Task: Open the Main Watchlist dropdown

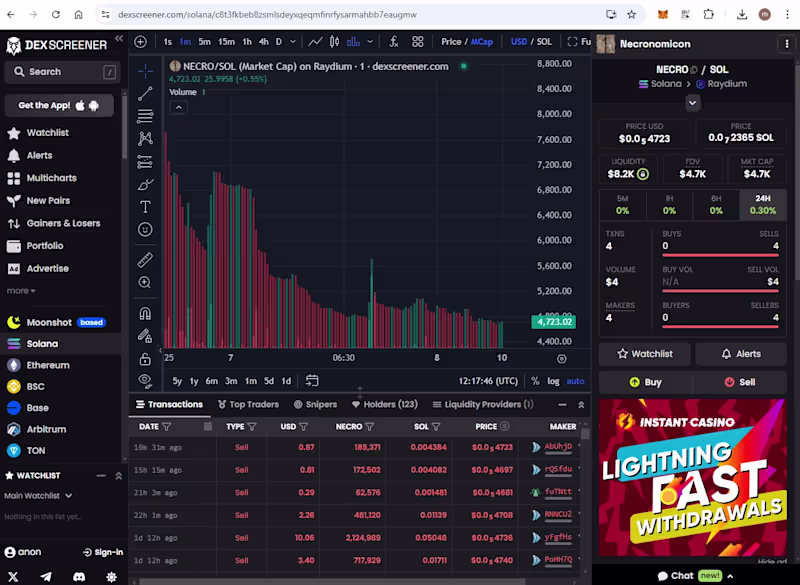Action: [38, 496]
